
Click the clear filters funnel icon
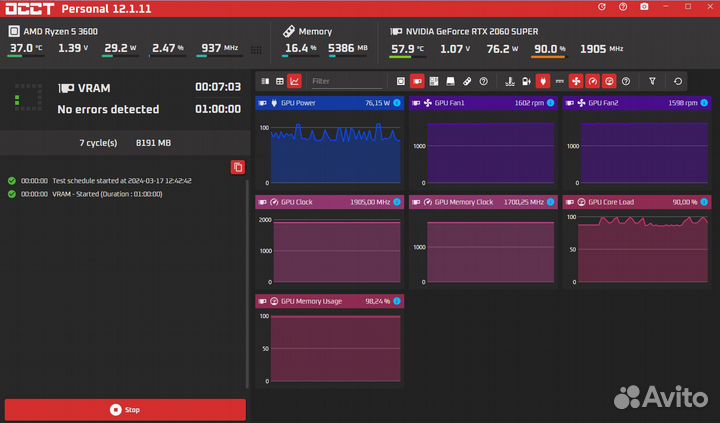652,81
